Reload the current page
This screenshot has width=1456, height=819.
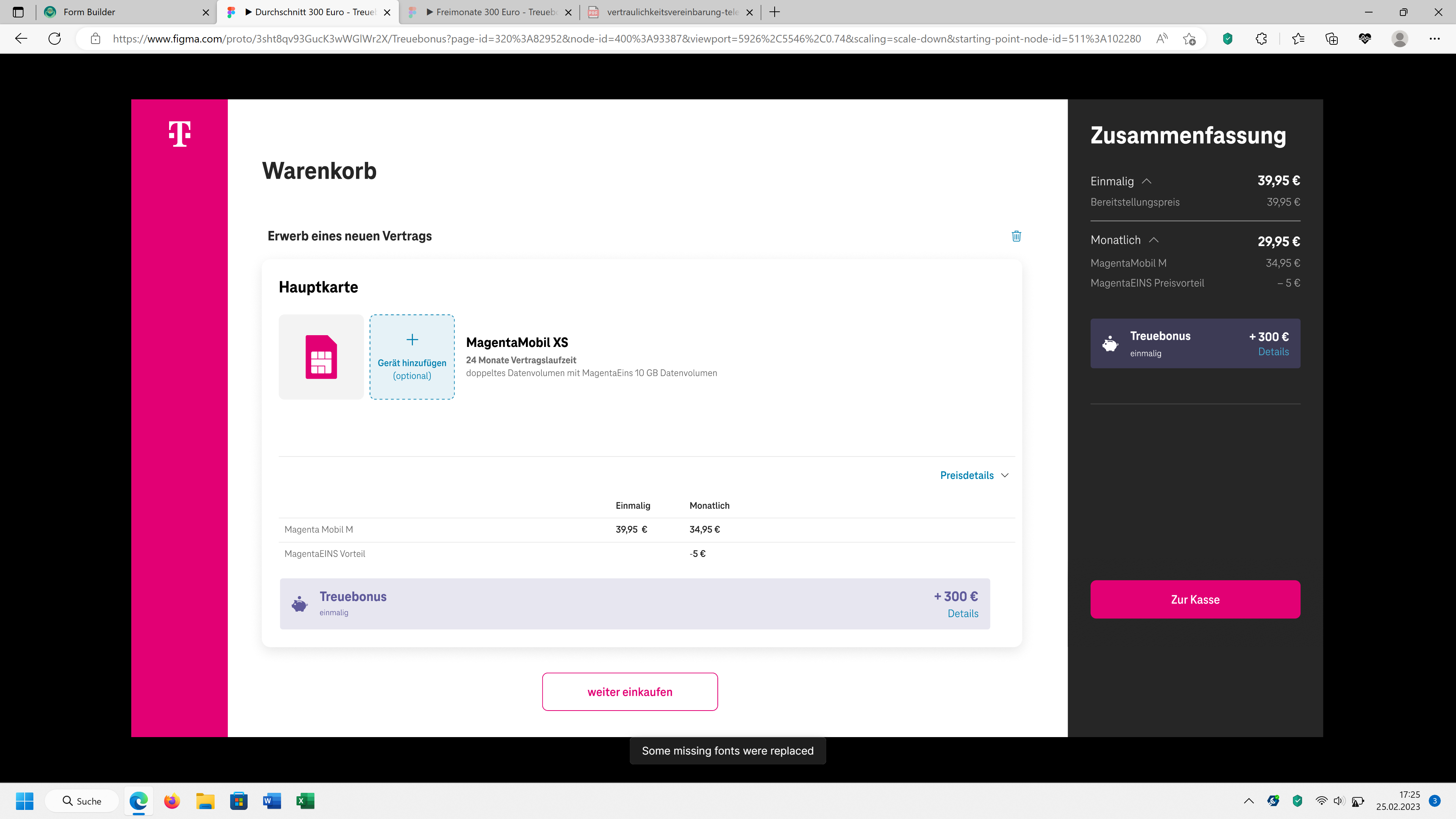coord(55,38)
